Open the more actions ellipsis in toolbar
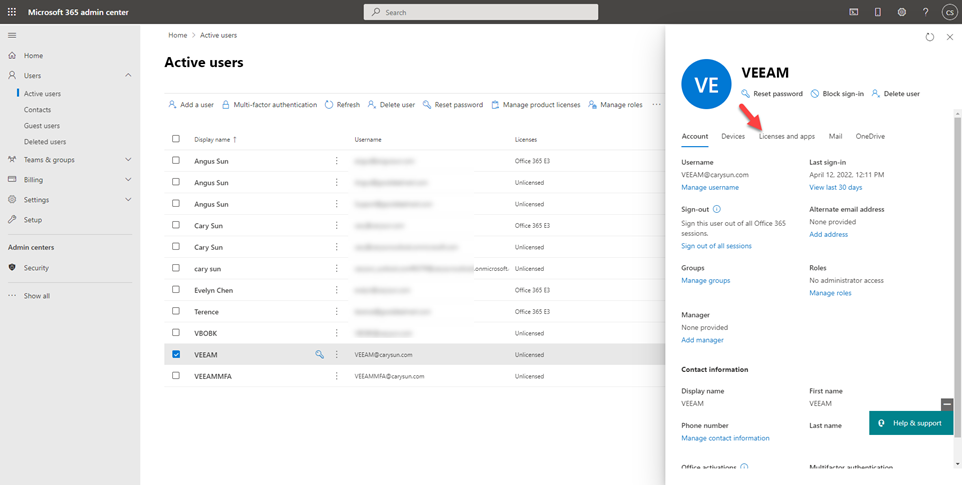Screen dimensions: 962x485 [656, 105]
